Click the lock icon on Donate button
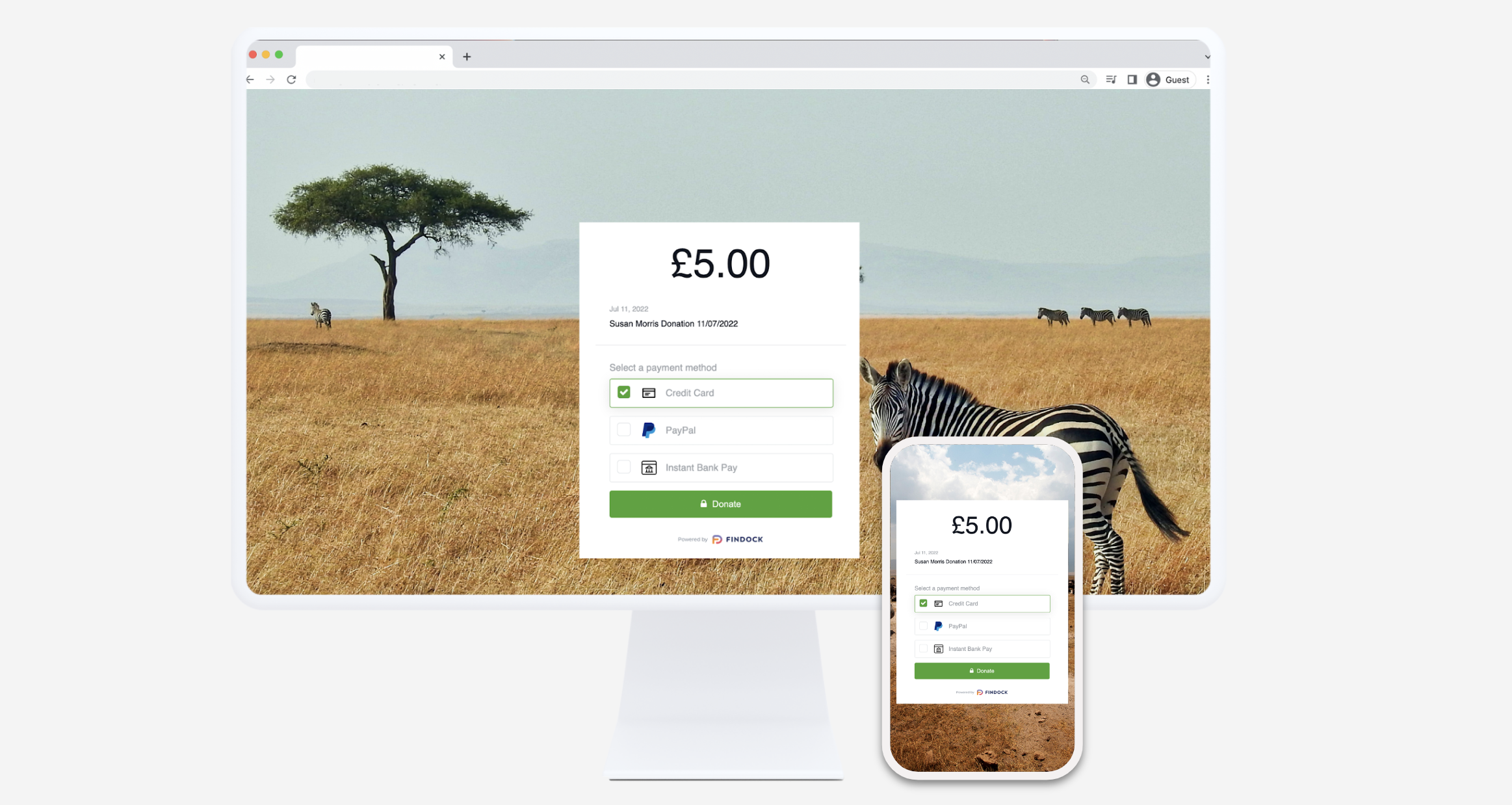 (703, 503)
